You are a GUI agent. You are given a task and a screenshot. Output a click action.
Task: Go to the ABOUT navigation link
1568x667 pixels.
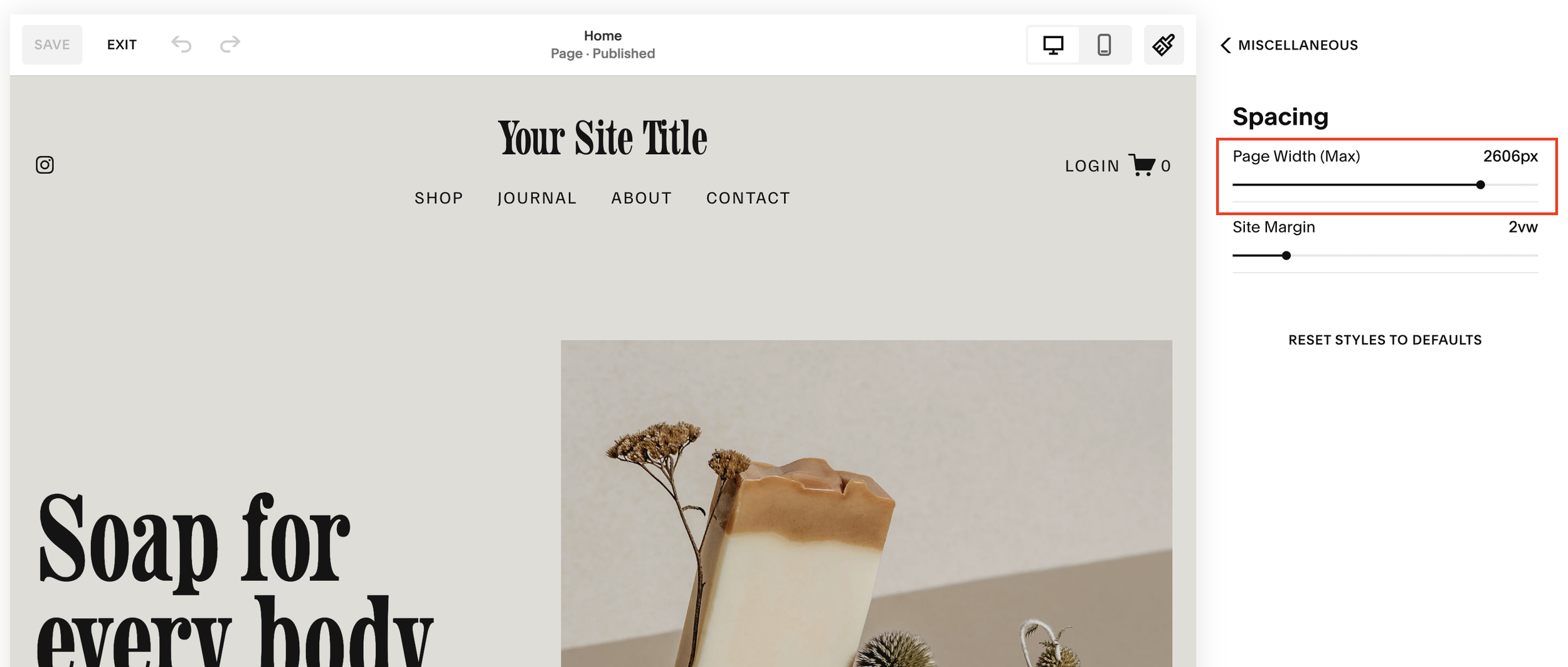pyautogui.click(x=642, y=198)
